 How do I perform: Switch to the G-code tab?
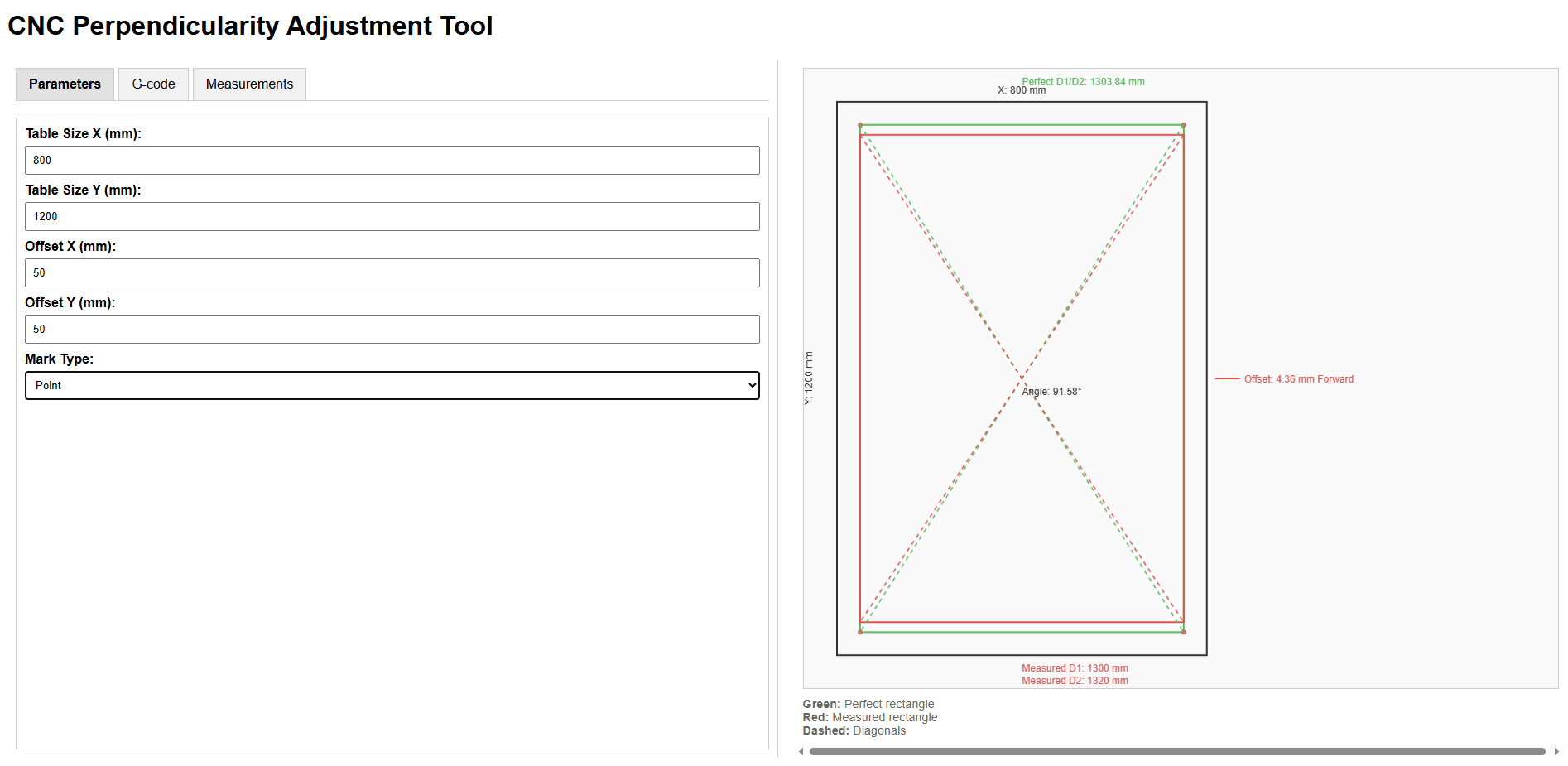tap(153, 84)
